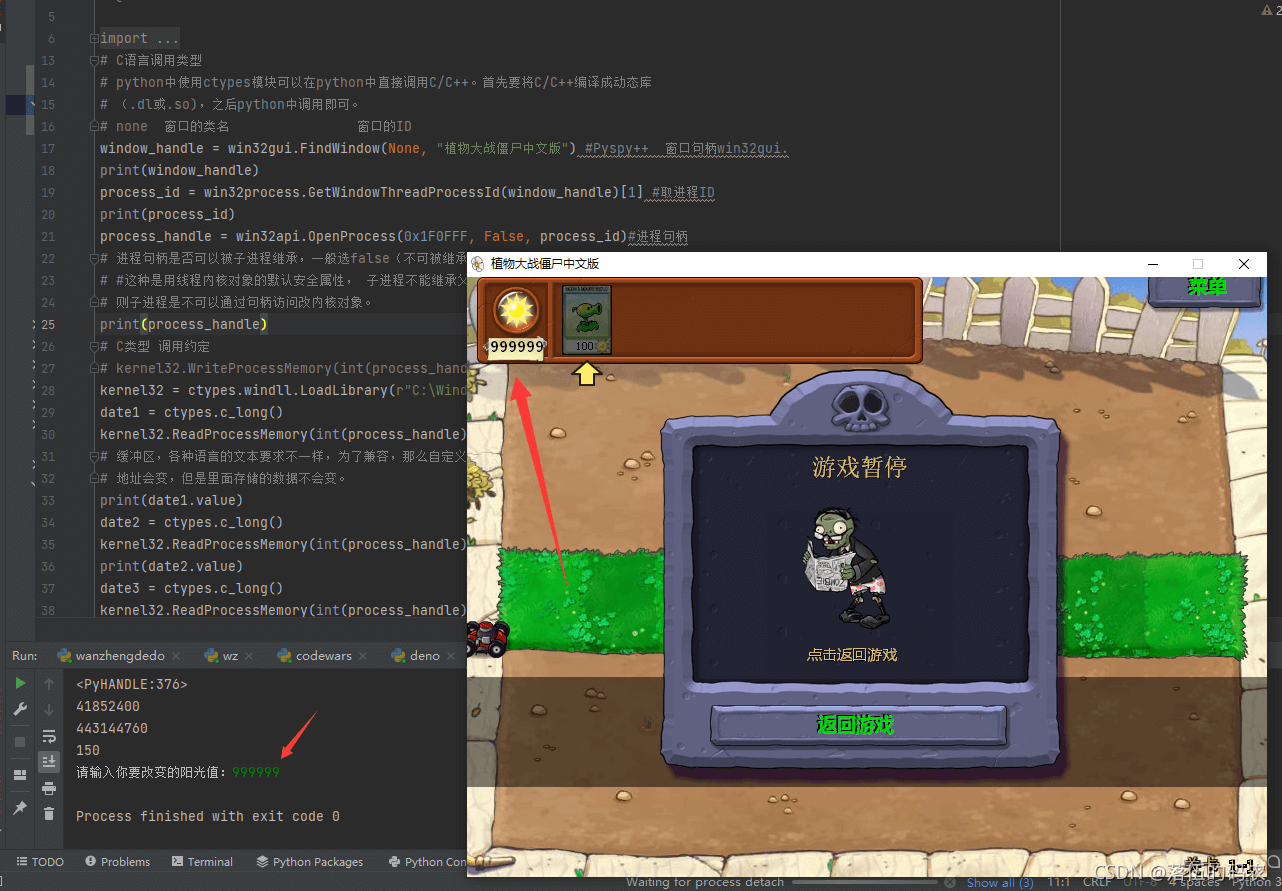
Task: Close the codewars run tab
Action: pyautogui.click(x=364, y=656)
